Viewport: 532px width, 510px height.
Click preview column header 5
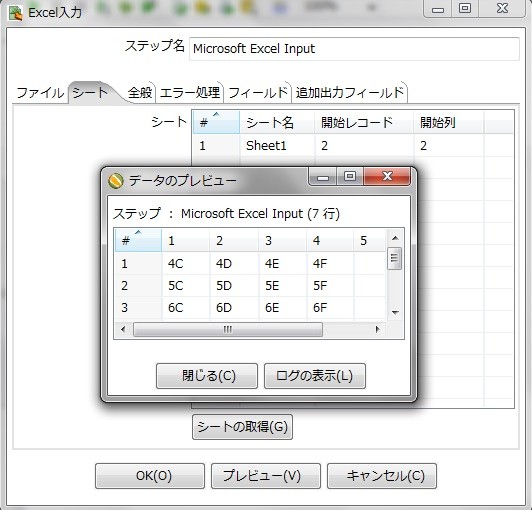point(369,240)
